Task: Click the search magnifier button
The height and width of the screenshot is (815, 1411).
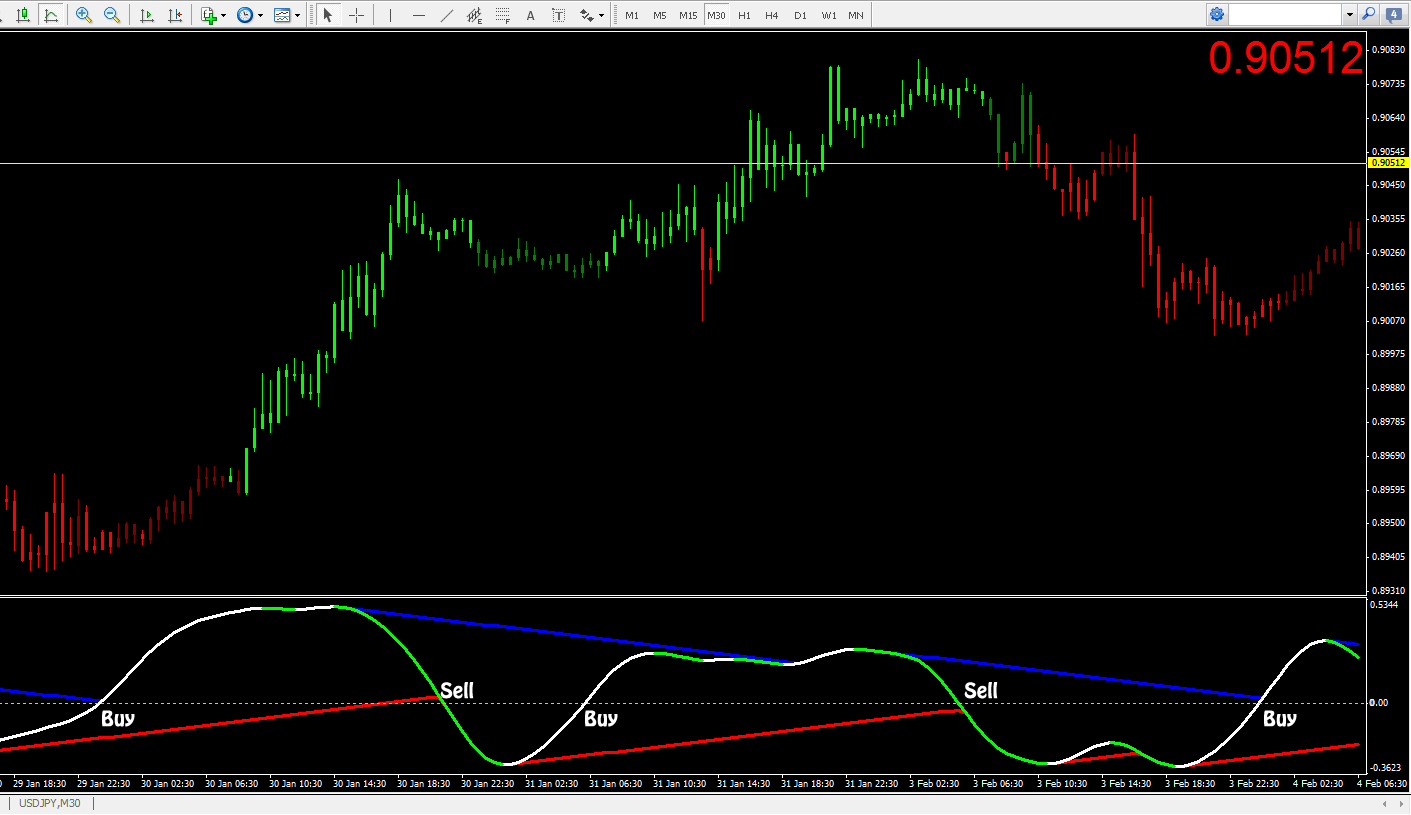Action: 1368,15
